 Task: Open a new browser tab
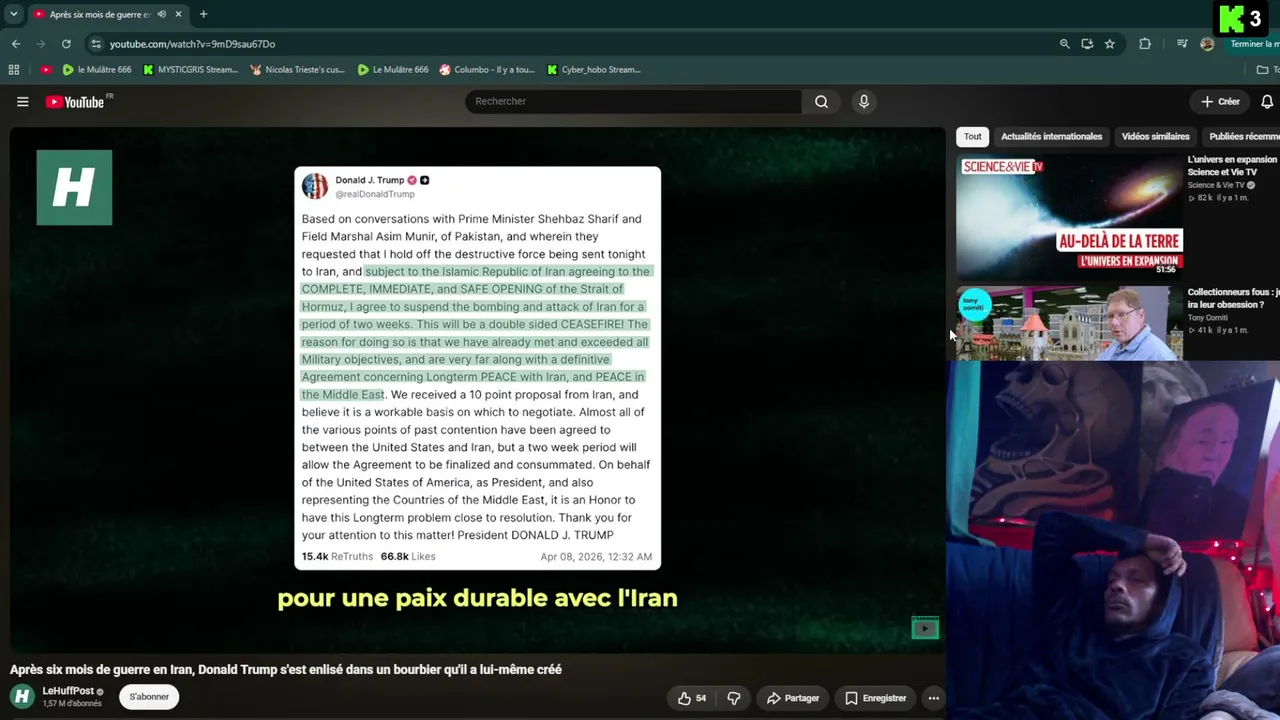203,14
